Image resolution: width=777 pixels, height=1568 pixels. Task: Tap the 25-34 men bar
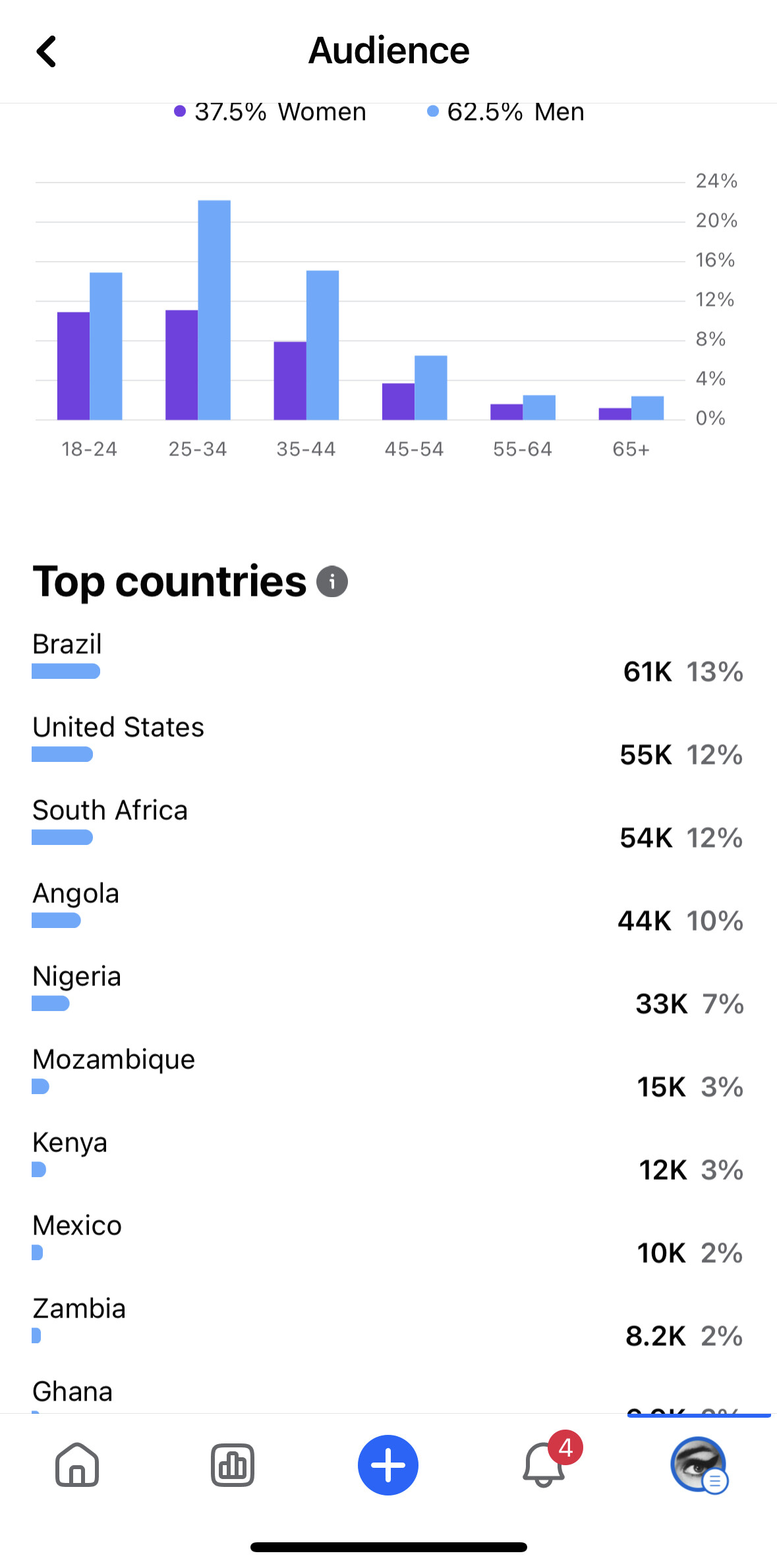point(215,310)
